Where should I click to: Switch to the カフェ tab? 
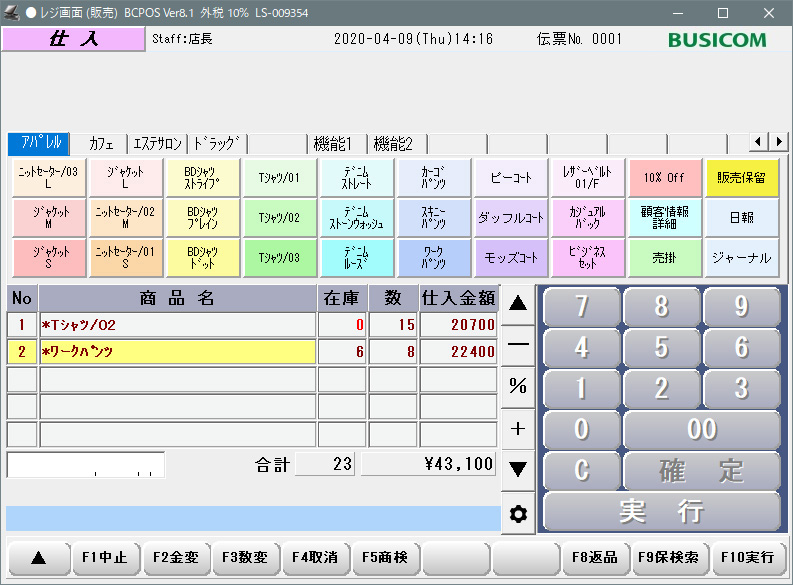(101, 143)
